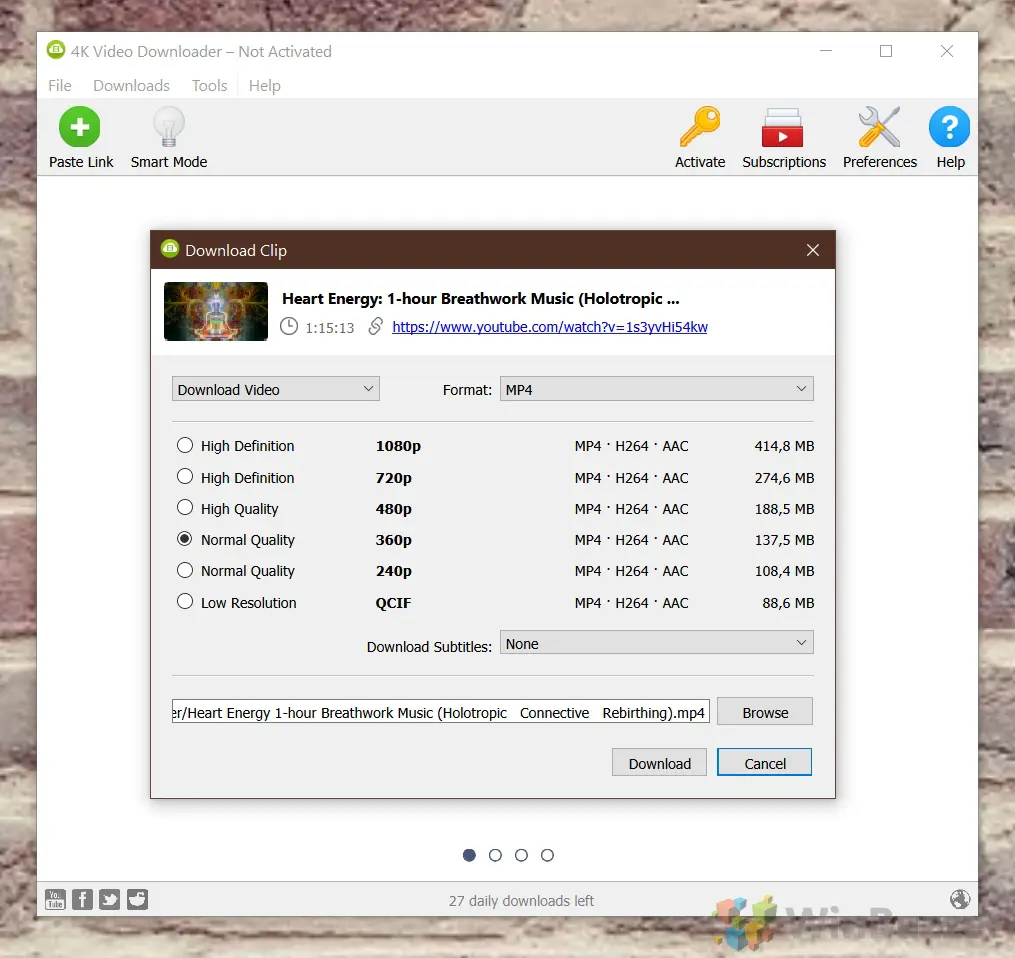Select the 720p High Definition option

[x=185, y=477]
